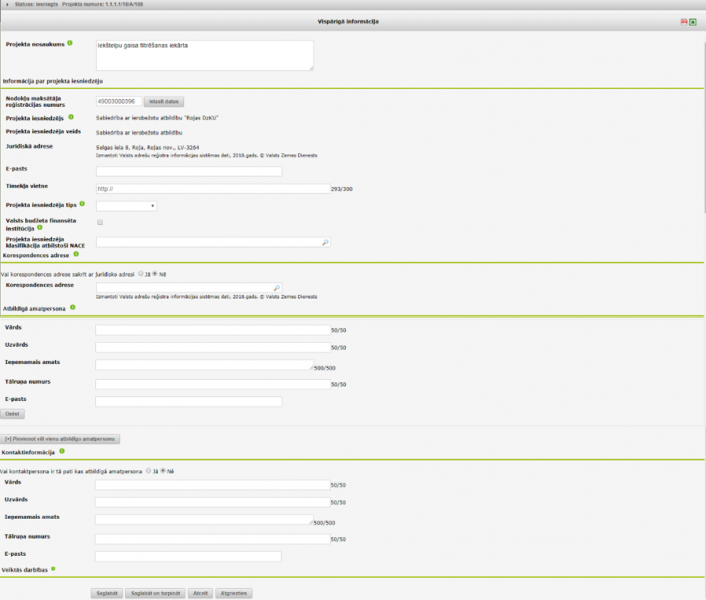
Task: Select 'Jā' for korespondences adrese matches juridisko
Action: [x=141, y=271]
